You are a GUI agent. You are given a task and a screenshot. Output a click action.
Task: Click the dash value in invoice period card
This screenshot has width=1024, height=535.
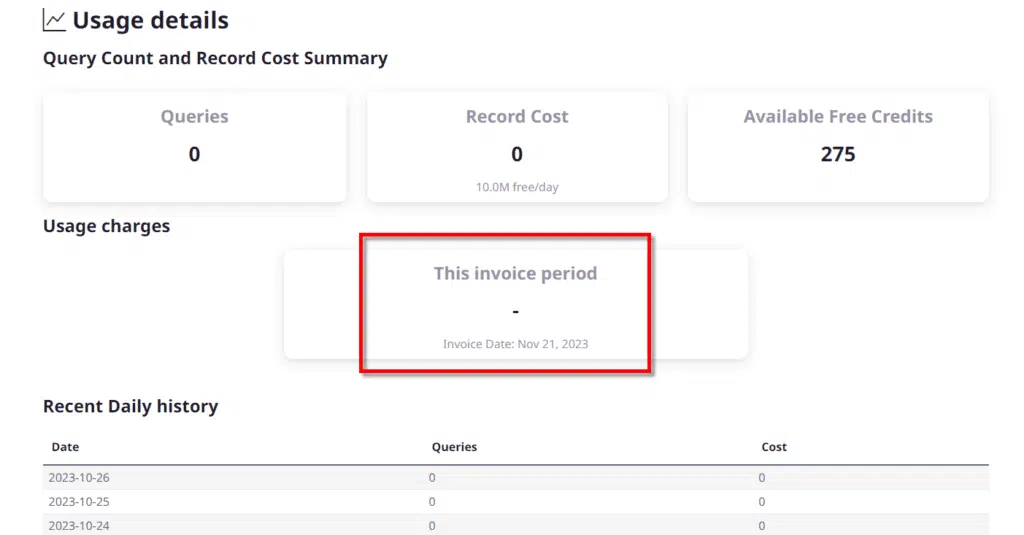pyautogui.click(x=515, y=311)
